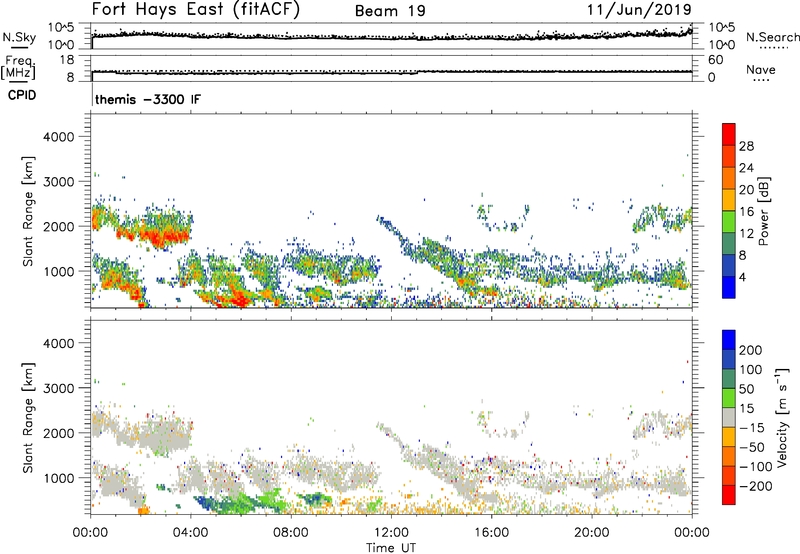Screen dimensions: 800x554
Task: Click the "-200" label on Velocity colorbar
Action: (756, 486)
